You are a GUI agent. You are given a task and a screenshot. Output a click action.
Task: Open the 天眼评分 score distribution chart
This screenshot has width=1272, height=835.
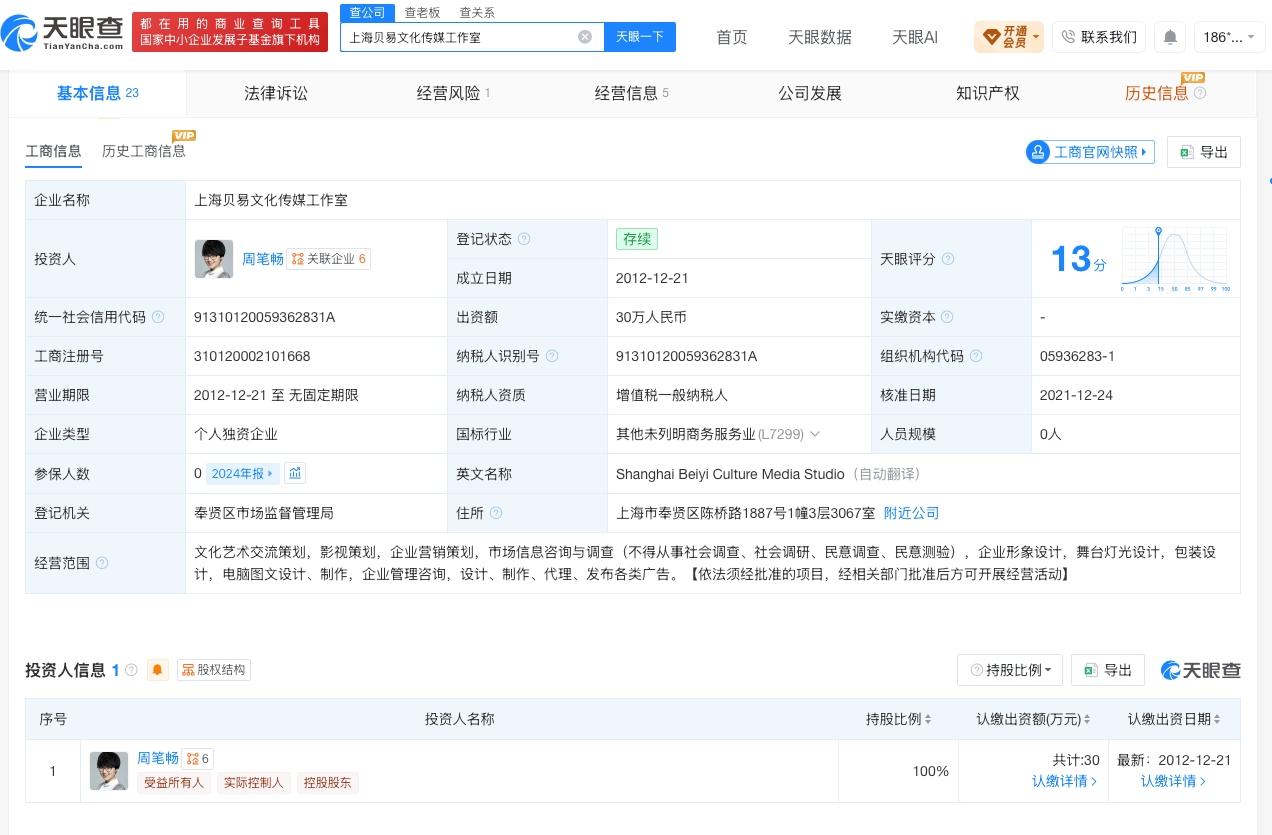coord(1176,259)
